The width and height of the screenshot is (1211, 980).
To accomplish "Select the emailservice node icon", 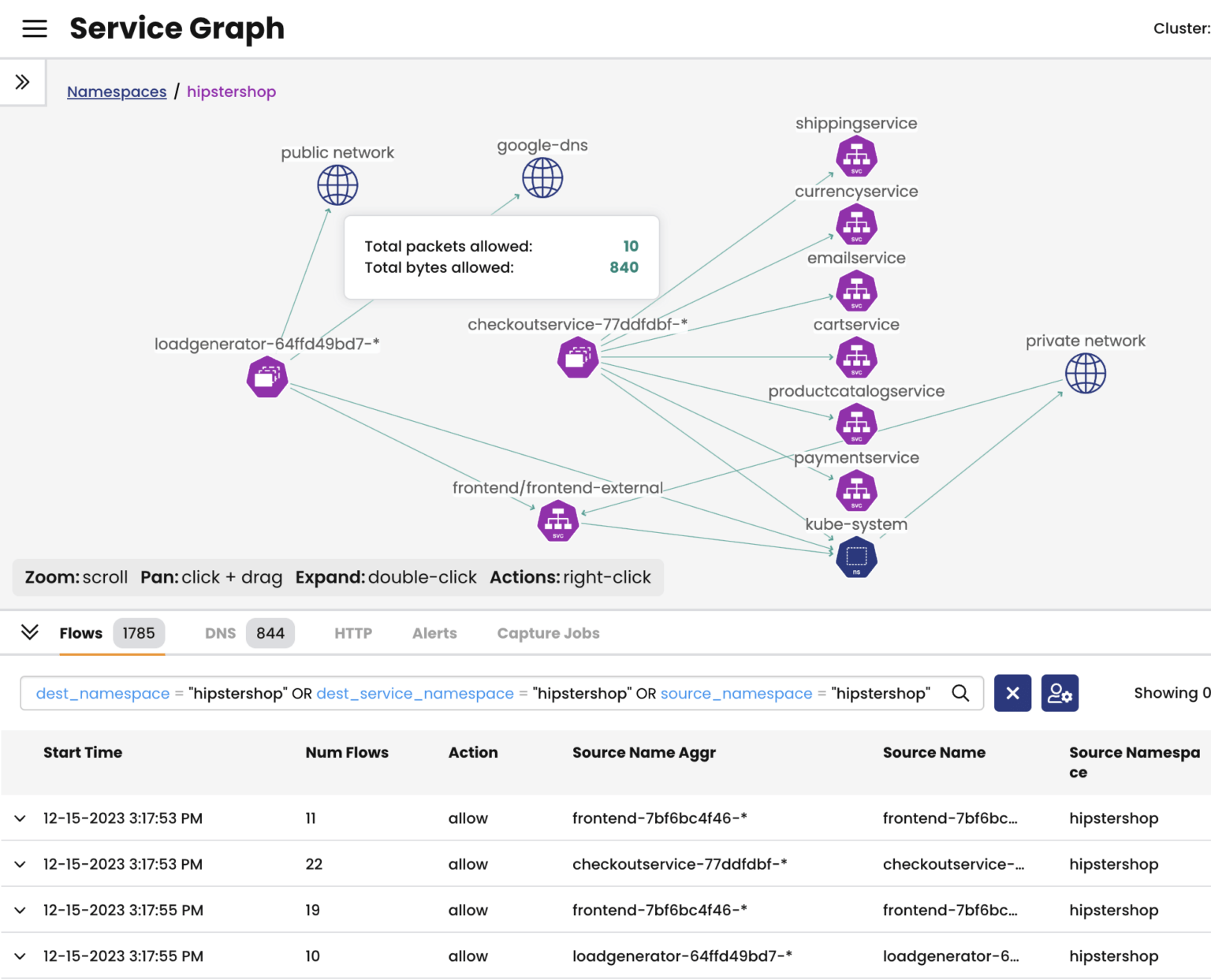I will 856,291.
